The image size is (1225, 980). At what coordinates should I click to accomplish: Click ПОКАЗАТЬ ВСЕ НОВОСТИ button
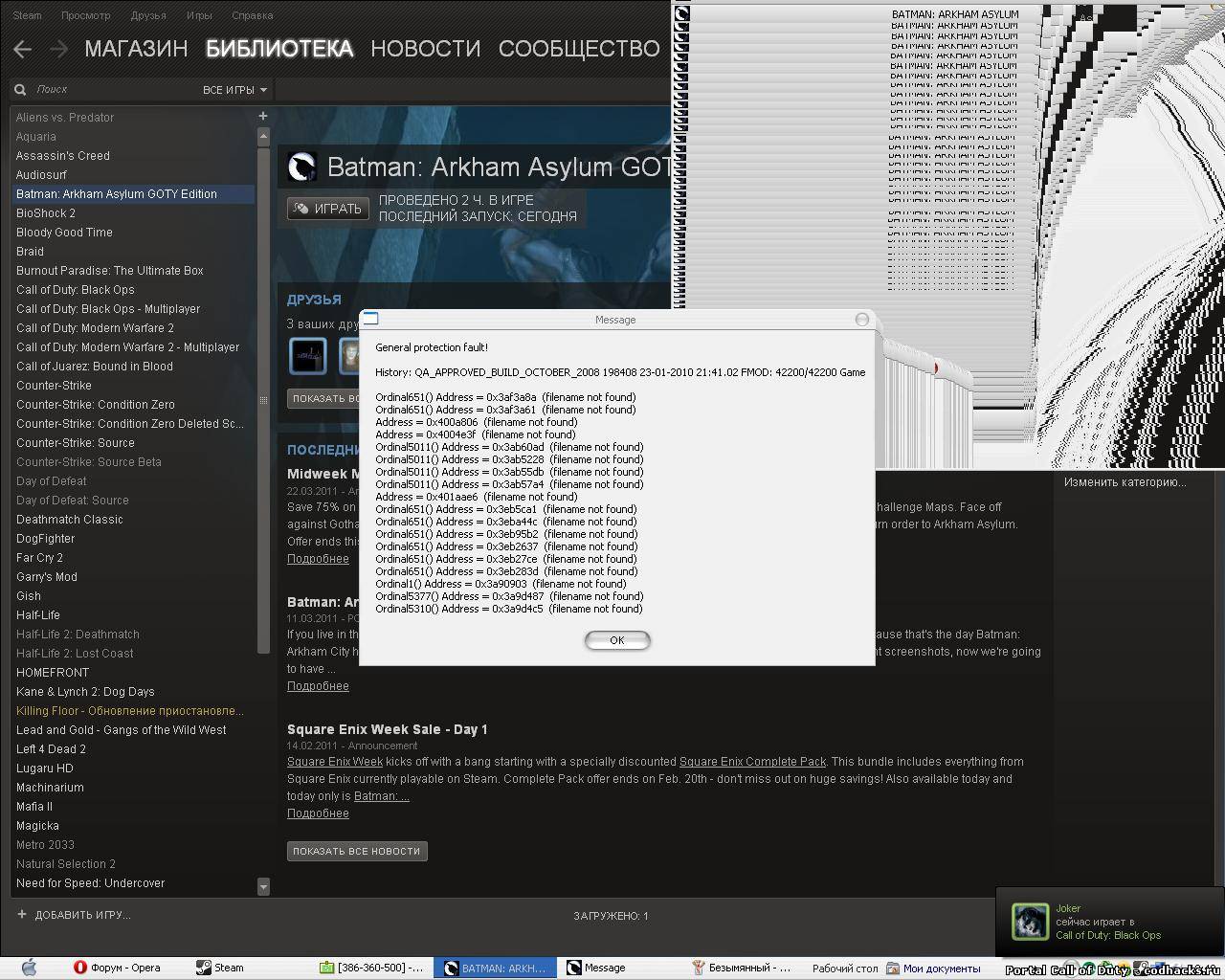[x=357, y=851]
